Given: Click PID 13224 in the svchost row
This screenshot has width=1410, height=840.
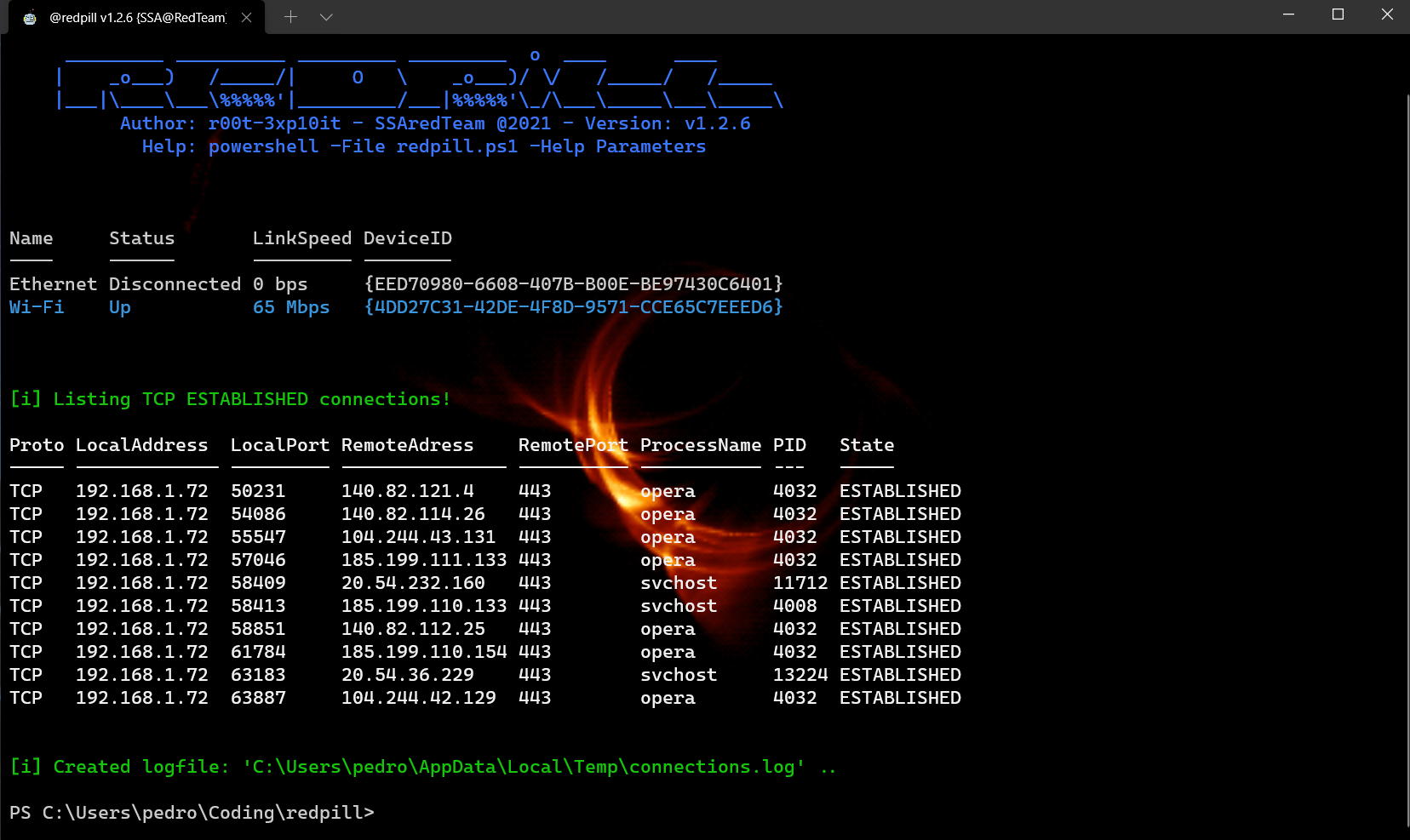Looking at the screenshot, I should 800,675.
